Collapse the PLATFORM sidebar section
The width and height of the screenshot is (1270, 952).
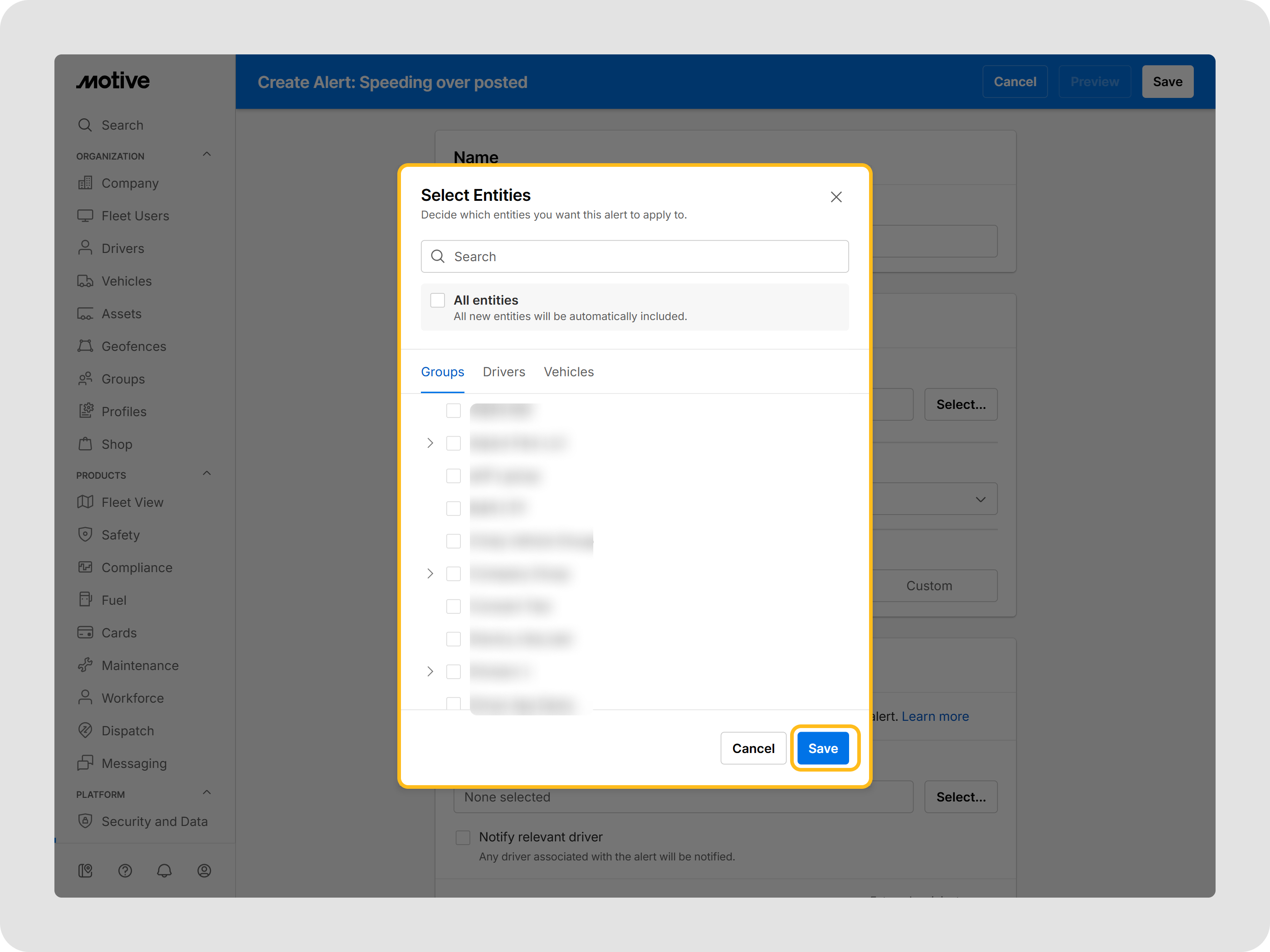point(207,792)
